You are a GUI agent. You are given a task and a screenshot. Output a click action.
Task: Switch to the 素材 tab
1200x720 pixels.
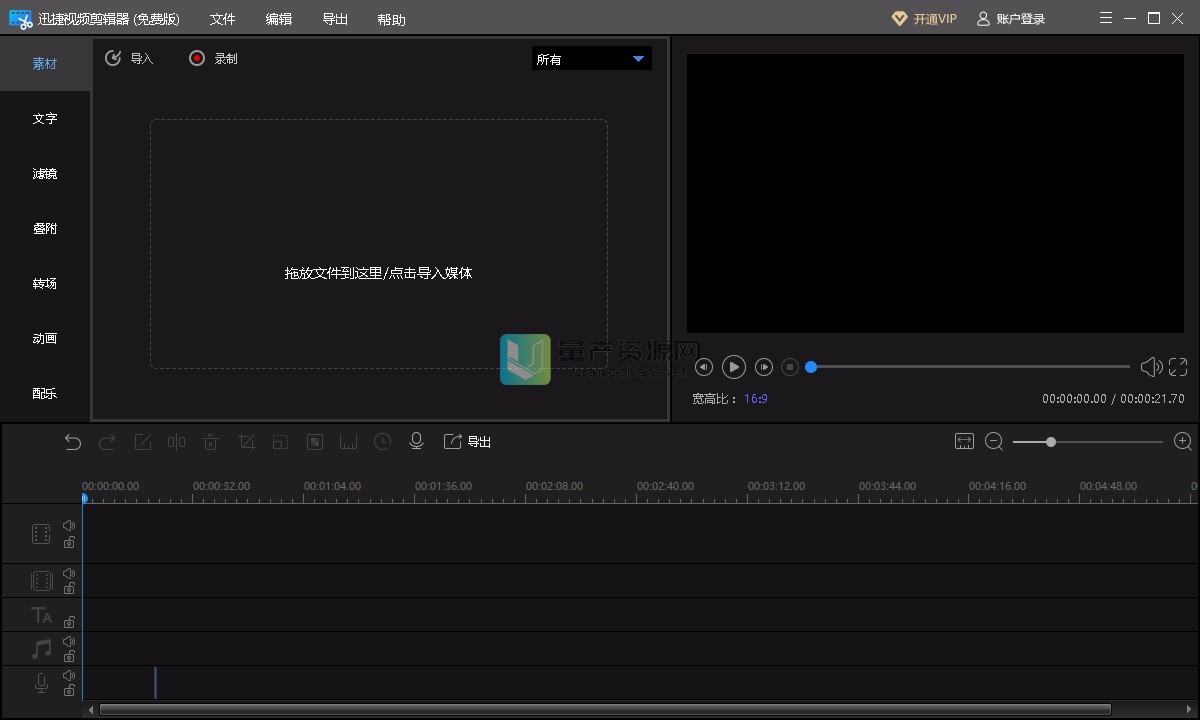click(x=45, y=64)
